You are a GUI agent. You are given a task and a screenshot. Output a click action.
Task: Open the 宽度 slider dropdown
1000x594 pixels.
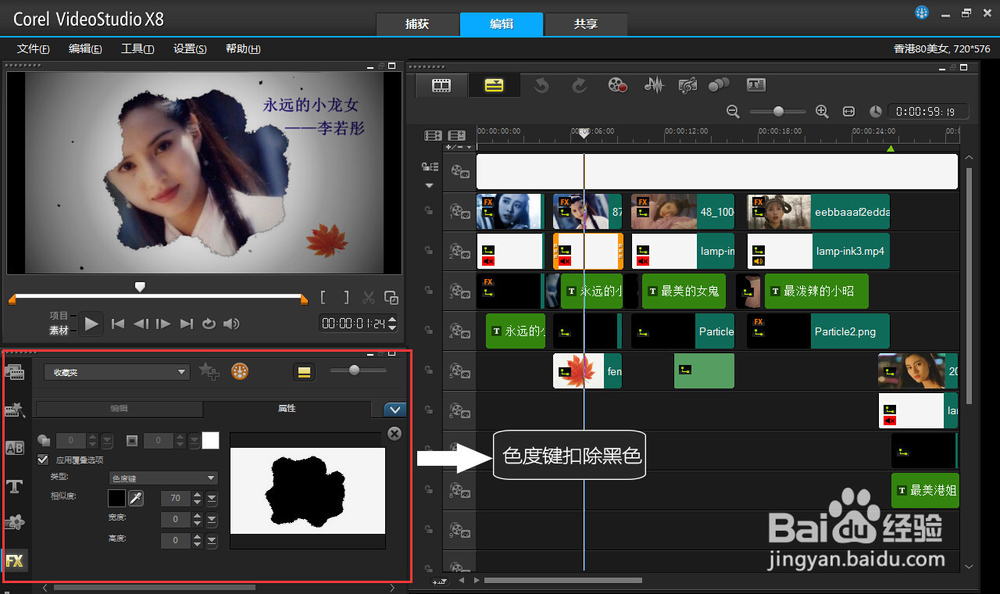(212, 520)
